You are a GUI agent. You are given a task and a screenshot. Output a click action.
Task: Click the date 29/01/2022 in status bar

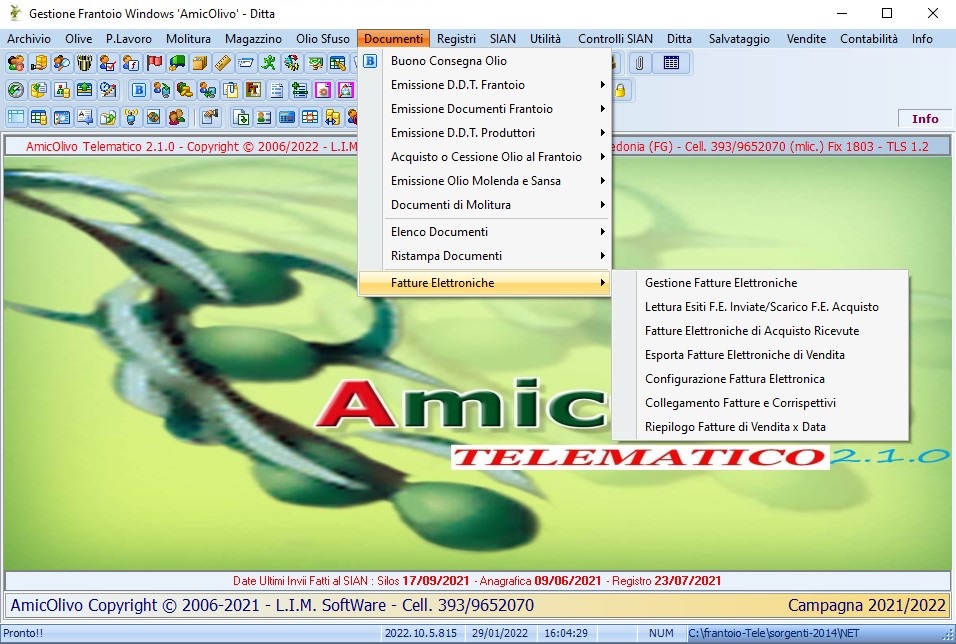coord(500,633)
